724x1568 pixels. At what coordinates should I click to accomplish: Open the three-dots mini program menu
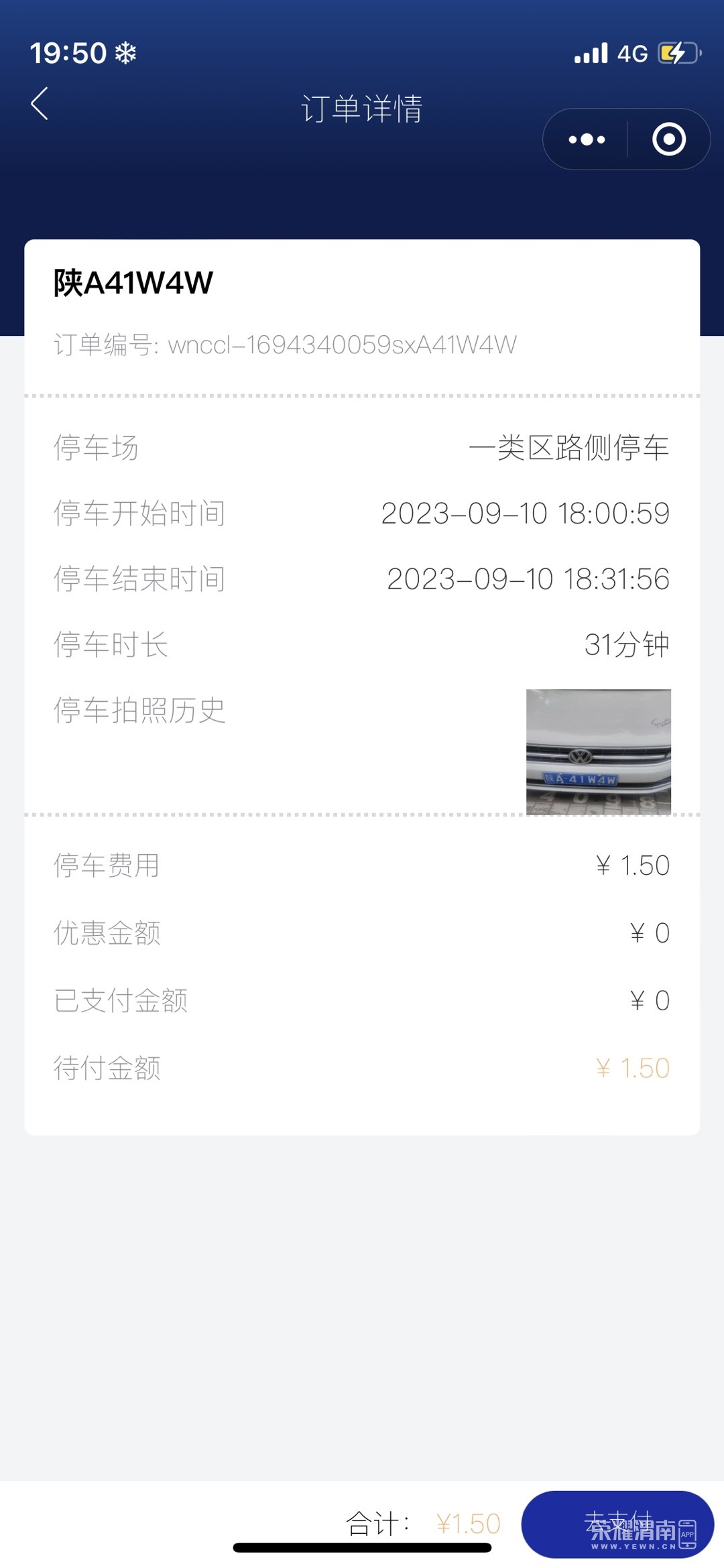pos(587,139)
